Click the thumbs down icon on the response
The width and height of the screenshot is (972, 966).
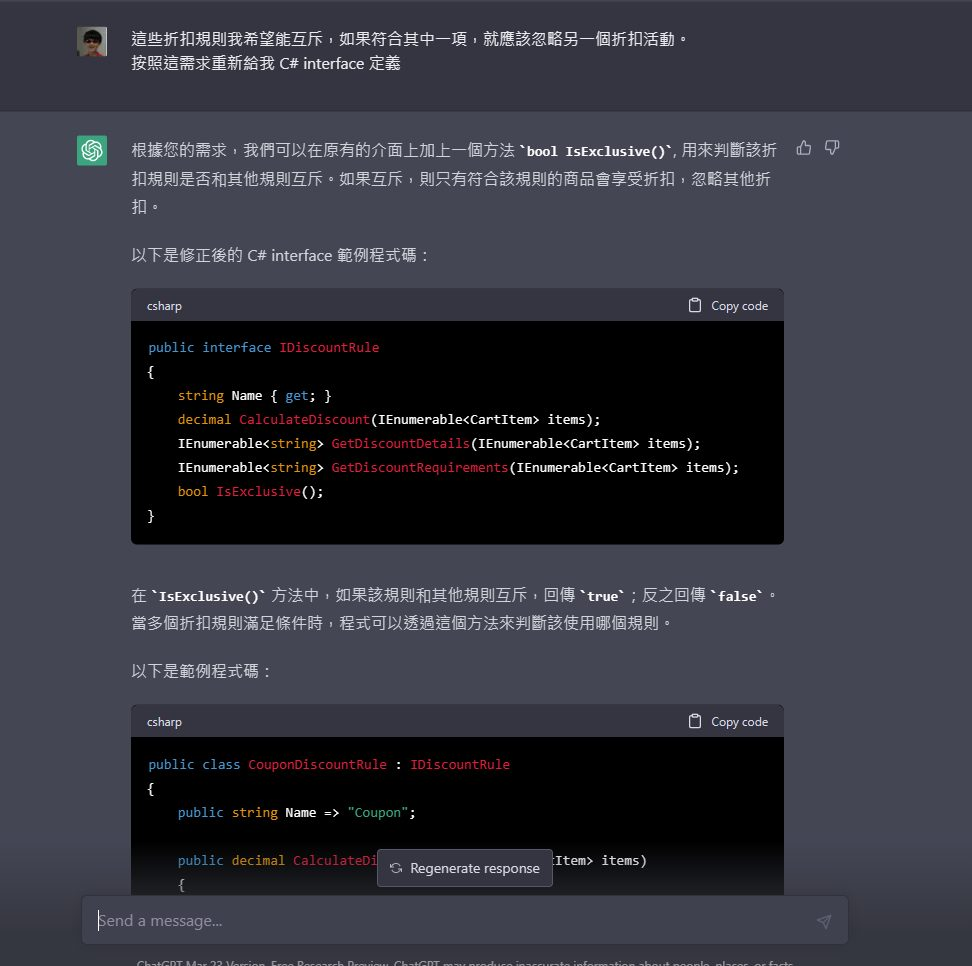coord(832,148)
